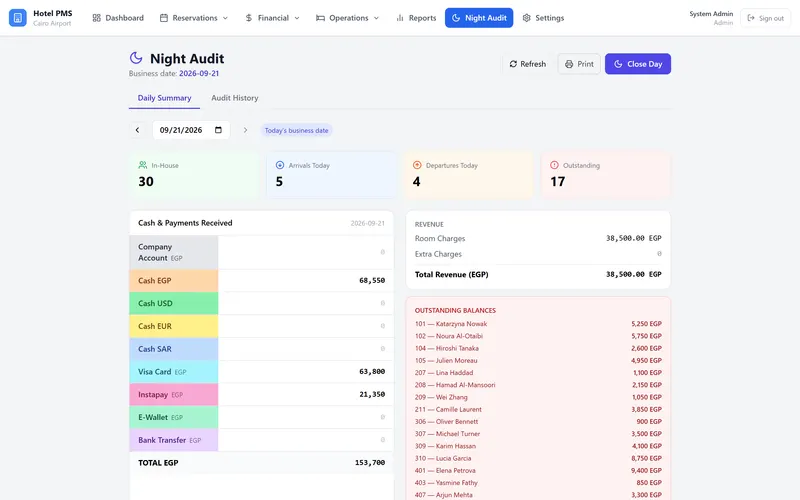Click the Print button
800x500 pixels.
[579, 64]
